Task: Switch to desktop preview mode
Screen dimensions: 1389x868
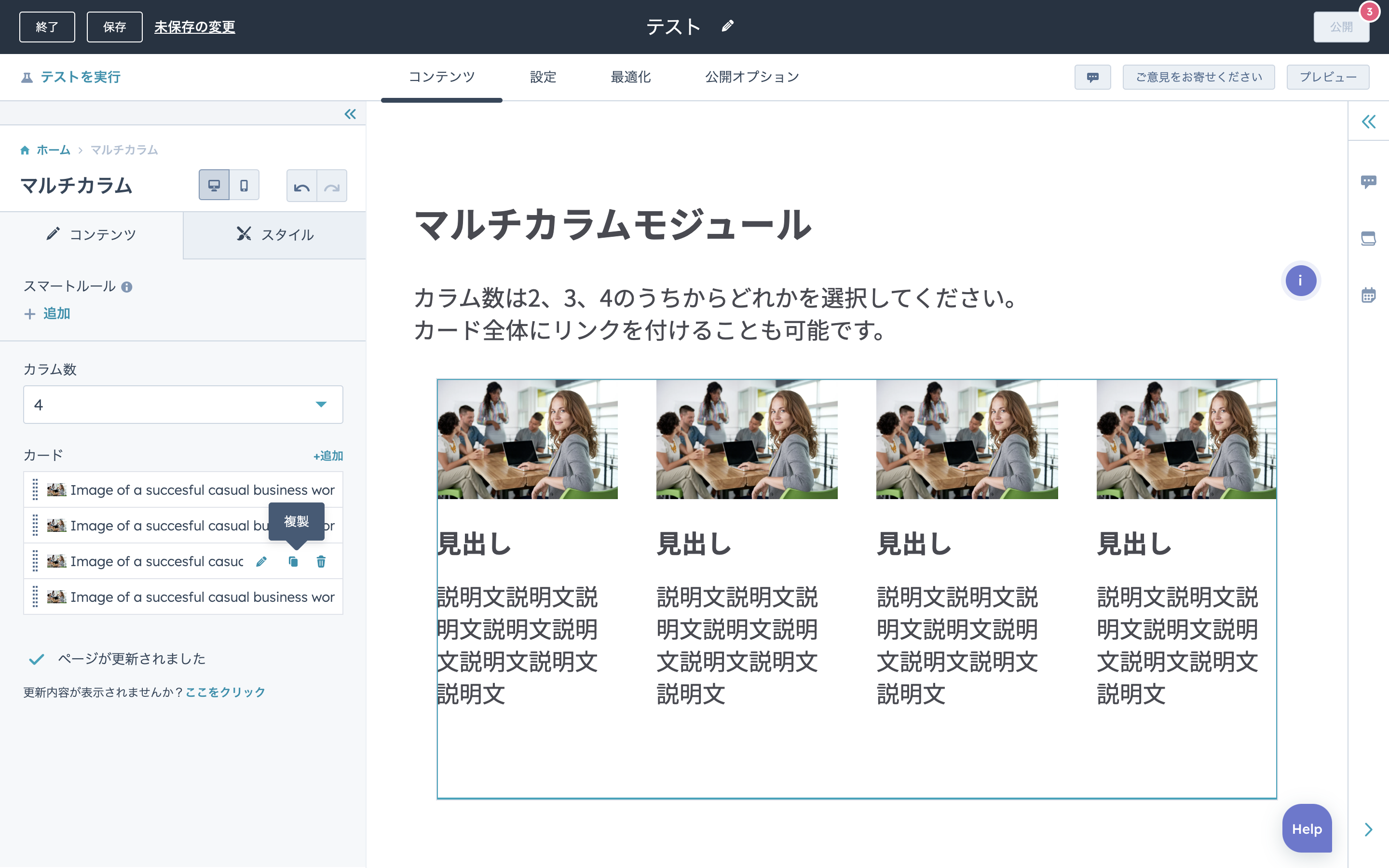Action: 214,186
